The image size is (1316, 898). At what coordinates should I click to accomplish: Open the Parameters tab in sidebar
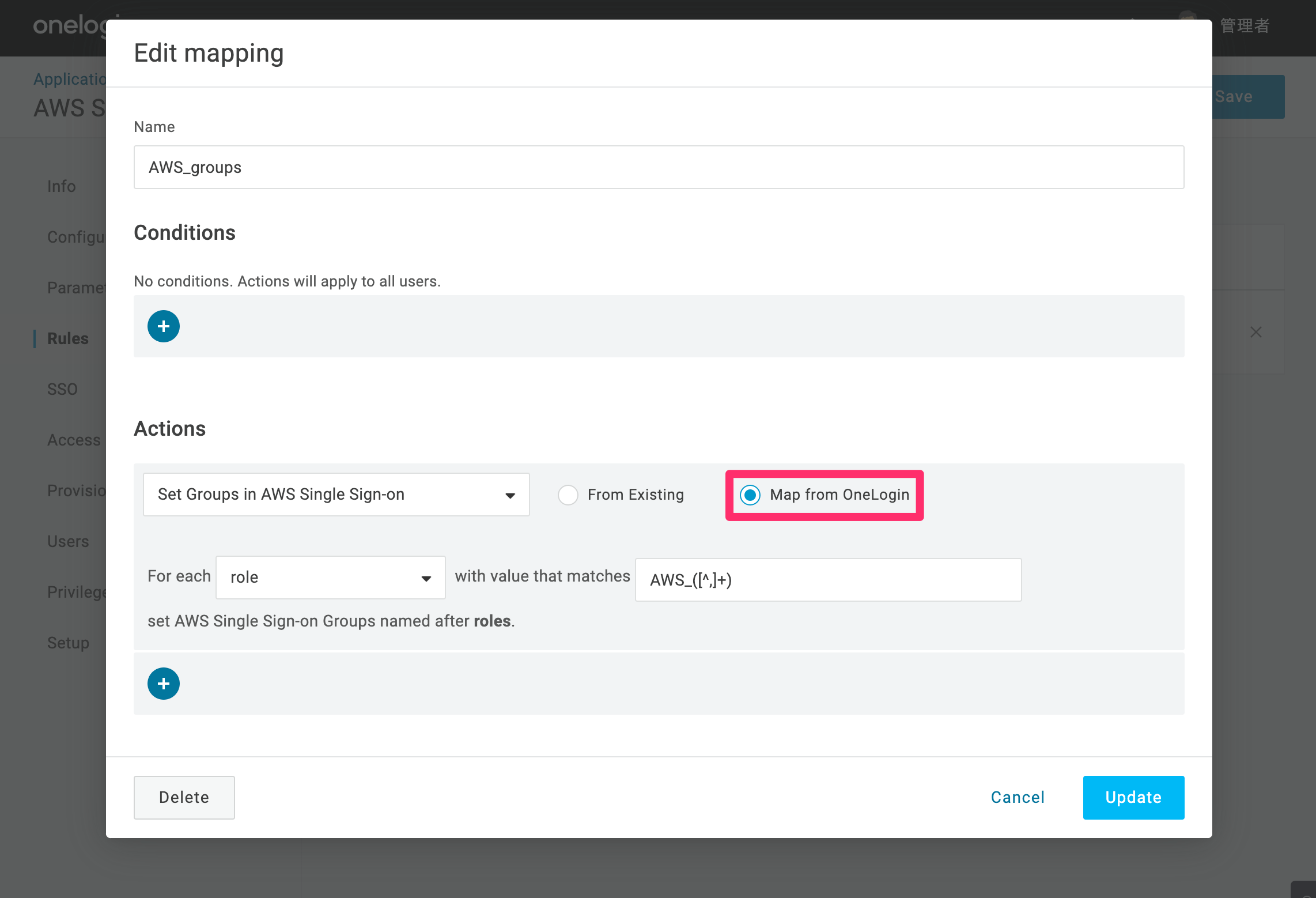point(77,288)
